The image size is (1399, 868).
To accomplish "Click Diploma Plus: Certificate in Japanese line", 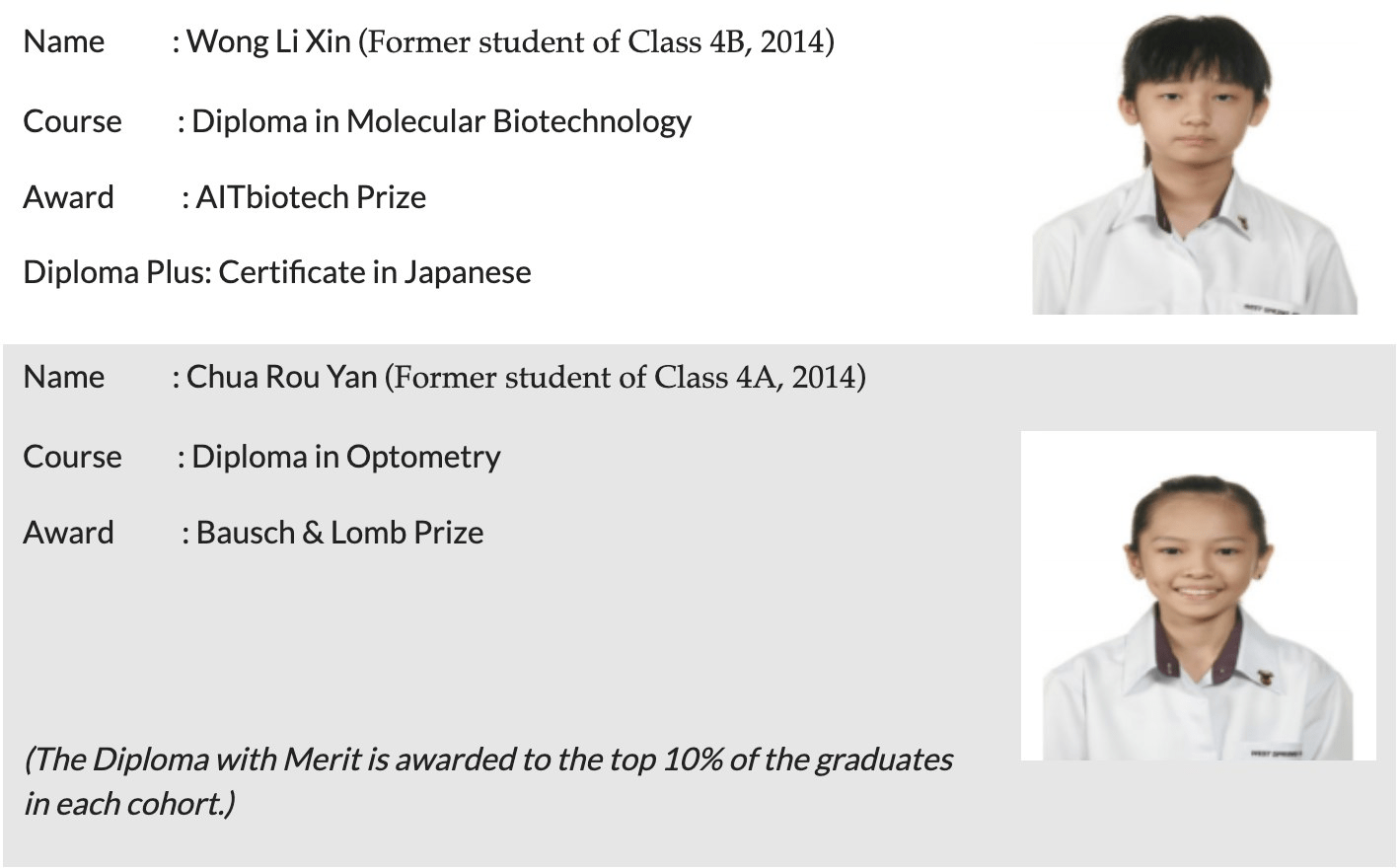I will click(277, 272).
